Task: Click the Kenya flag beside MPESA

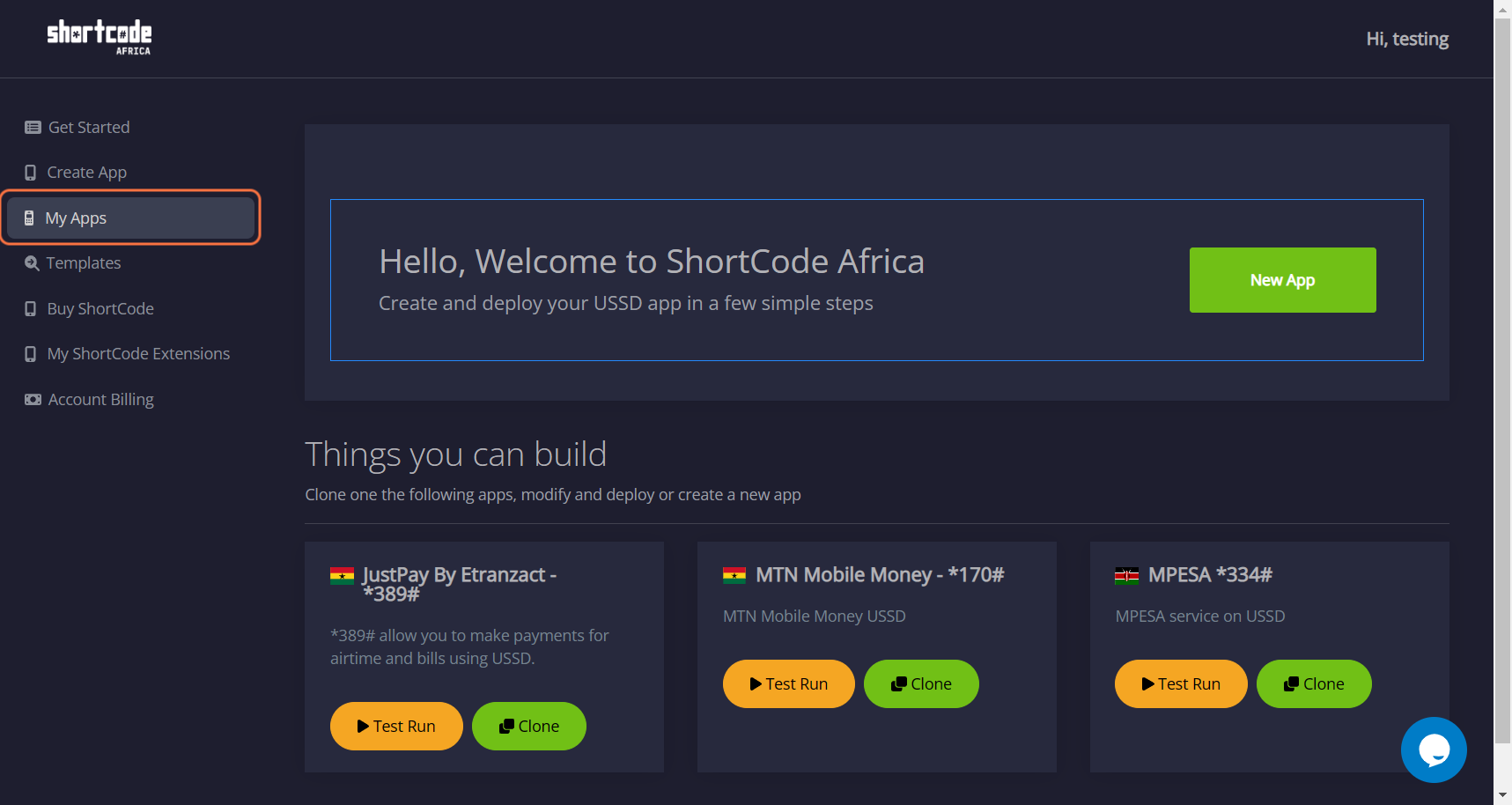Action: pos(1126,576)
